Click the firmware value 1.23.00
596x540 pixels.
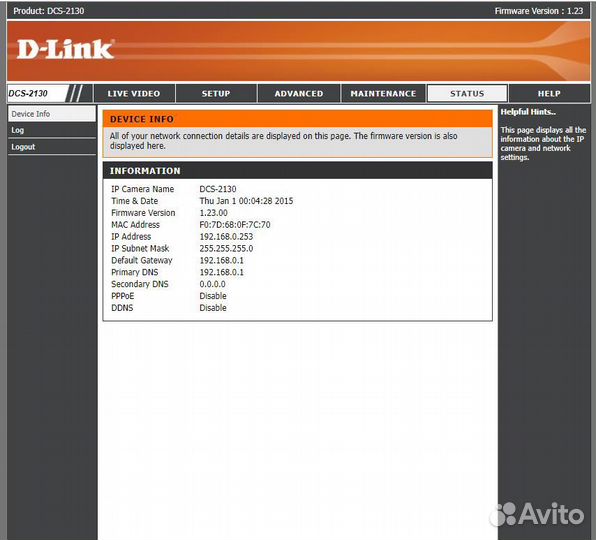pyautogui.click(x=214, y=213)
